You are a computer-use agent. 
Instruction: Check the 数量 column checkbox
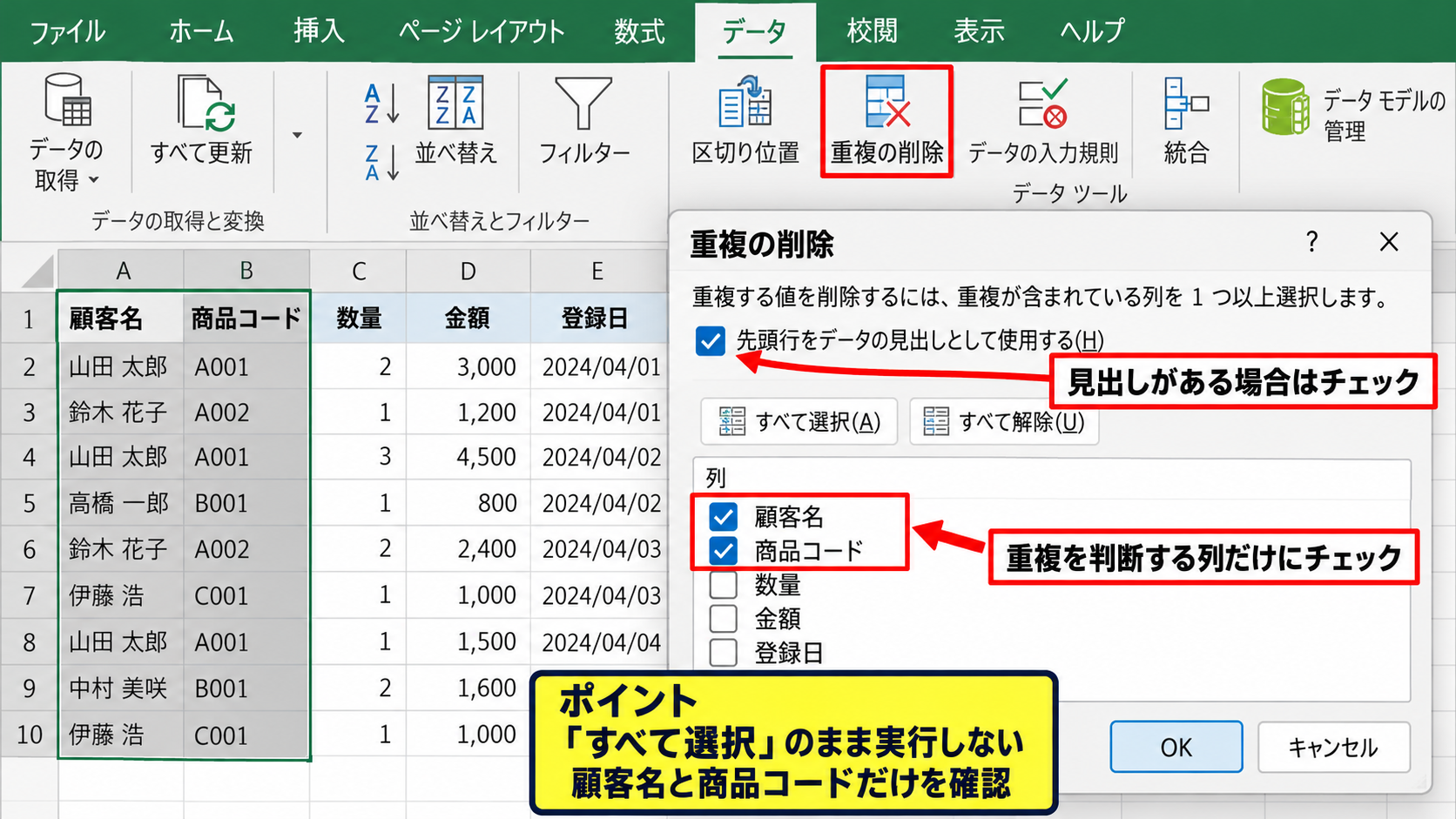pyautogui.click(x=724, y=584)
